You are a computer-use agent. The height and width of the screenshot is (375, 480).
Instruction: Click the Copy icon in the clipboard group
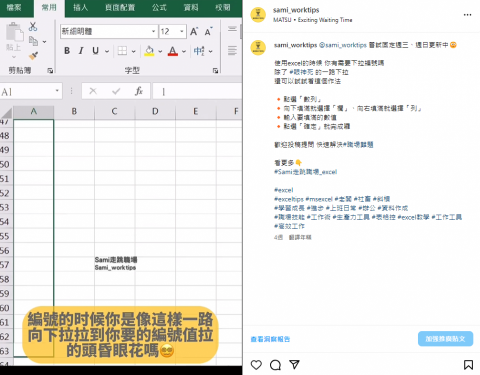pos(33,41)
